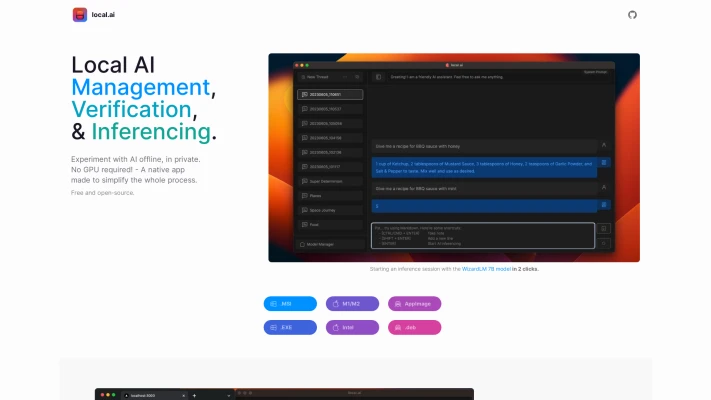Click the local.ai site title

[x=103, y=15]
